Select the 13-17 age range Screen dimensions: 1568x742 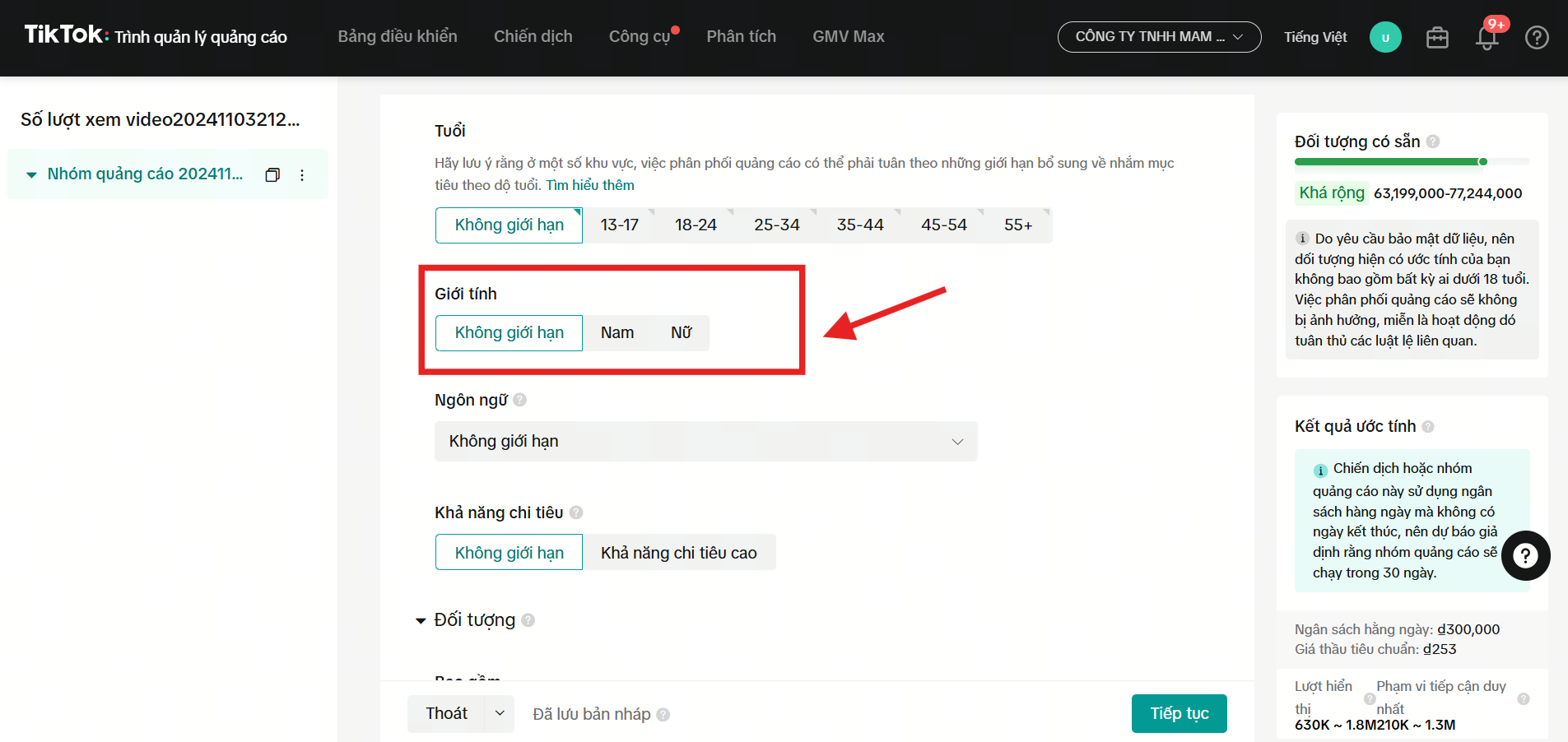coord(619,225)
